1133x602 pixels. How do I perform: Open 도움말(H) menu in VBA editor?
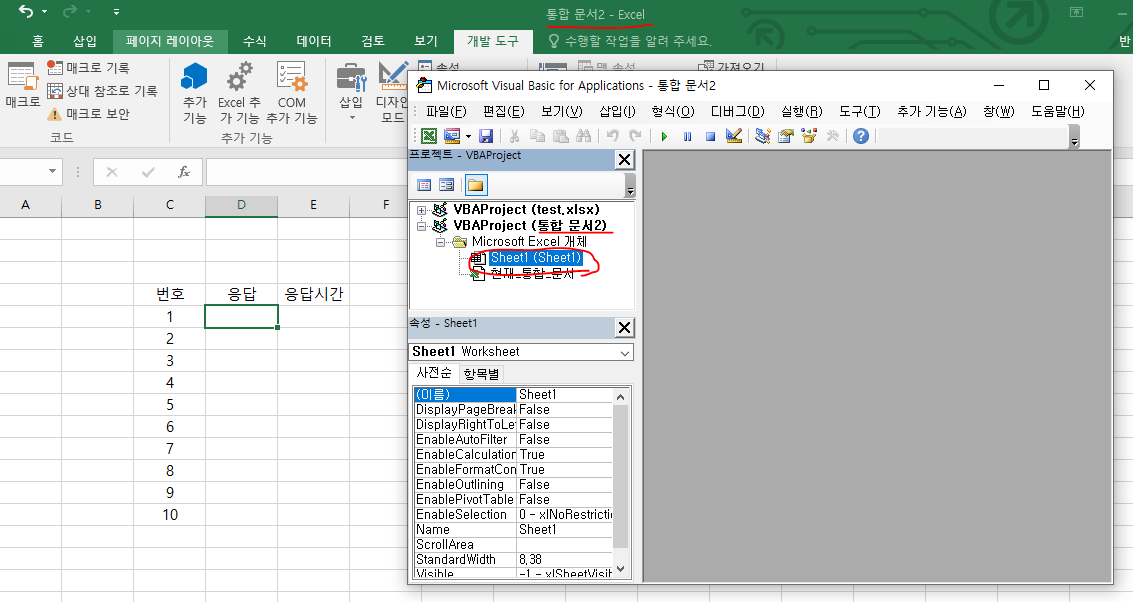[1057, 111]
